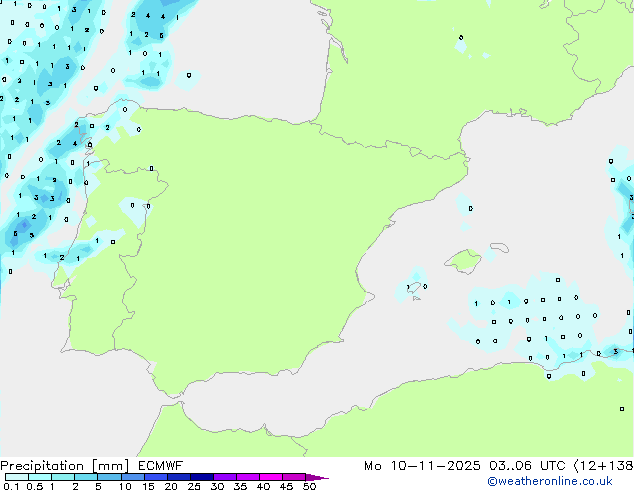Pick the 40–45 mm magenta legend swatch
This screenshot has height=490, width=634.
[271, 477]
